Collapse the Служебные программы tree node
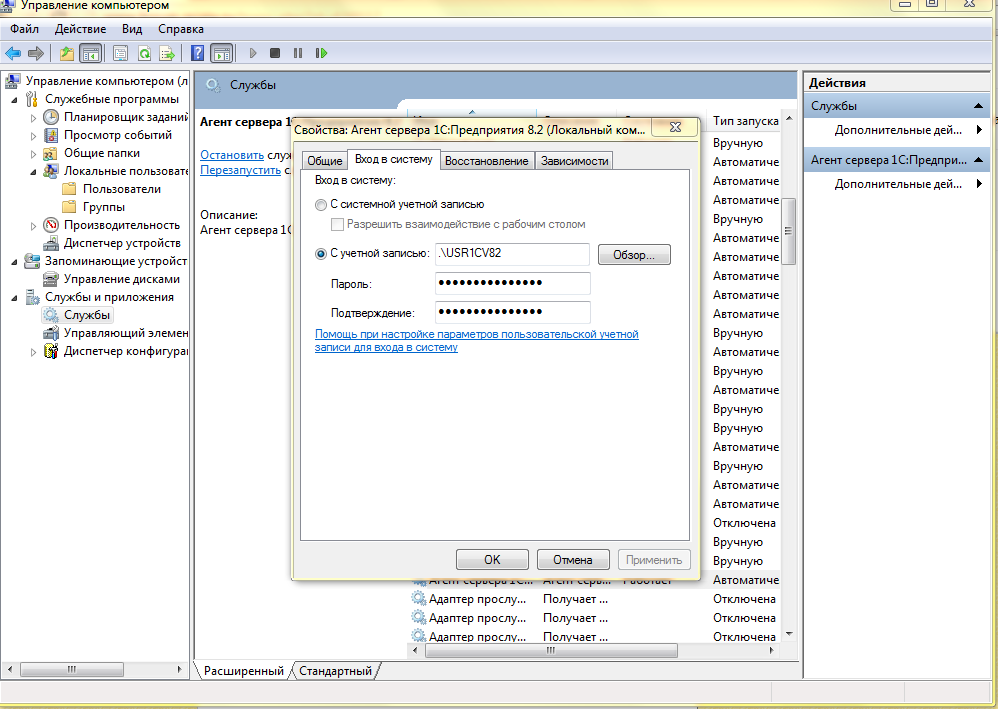The height and width of the screenshot is (709, 998). [x=15, y=100]
